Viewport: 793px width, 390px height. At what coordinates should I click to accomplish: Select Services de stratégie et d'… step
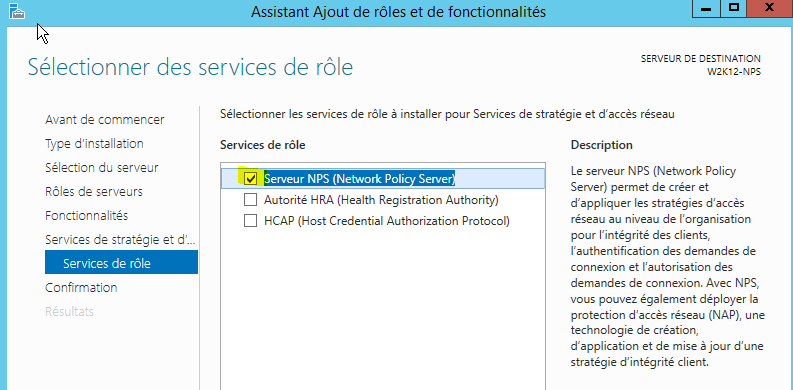pos(120,239)
